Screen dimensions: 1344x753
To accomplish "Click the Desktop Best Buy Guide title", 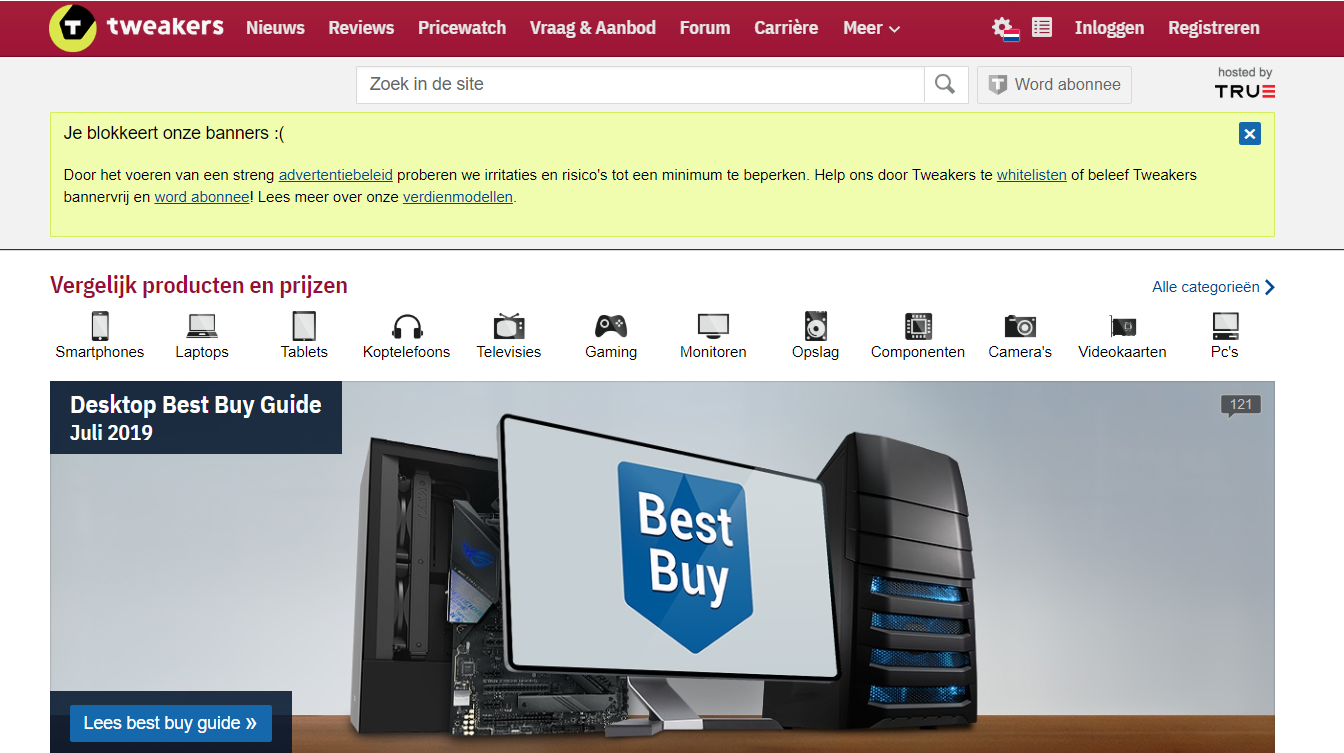I will click(x=196, y=405).
